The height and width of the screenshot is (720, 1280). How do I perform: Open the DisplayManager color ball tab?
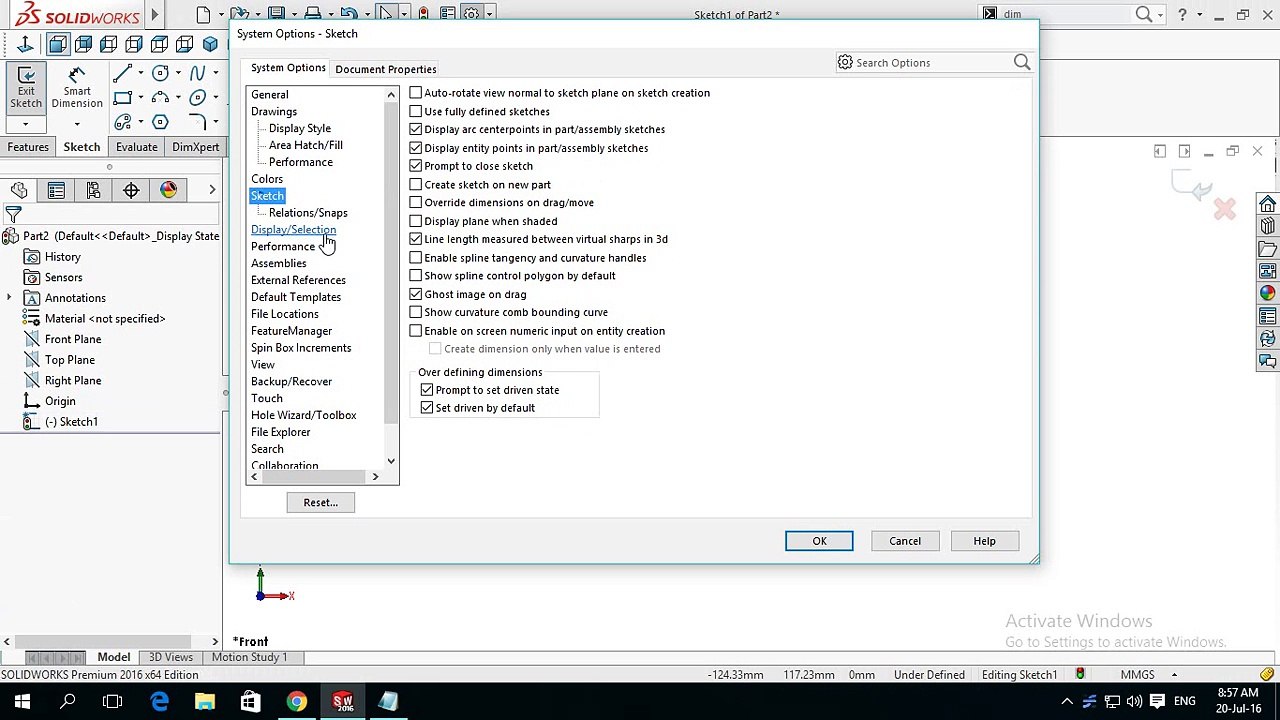(168, 190)
